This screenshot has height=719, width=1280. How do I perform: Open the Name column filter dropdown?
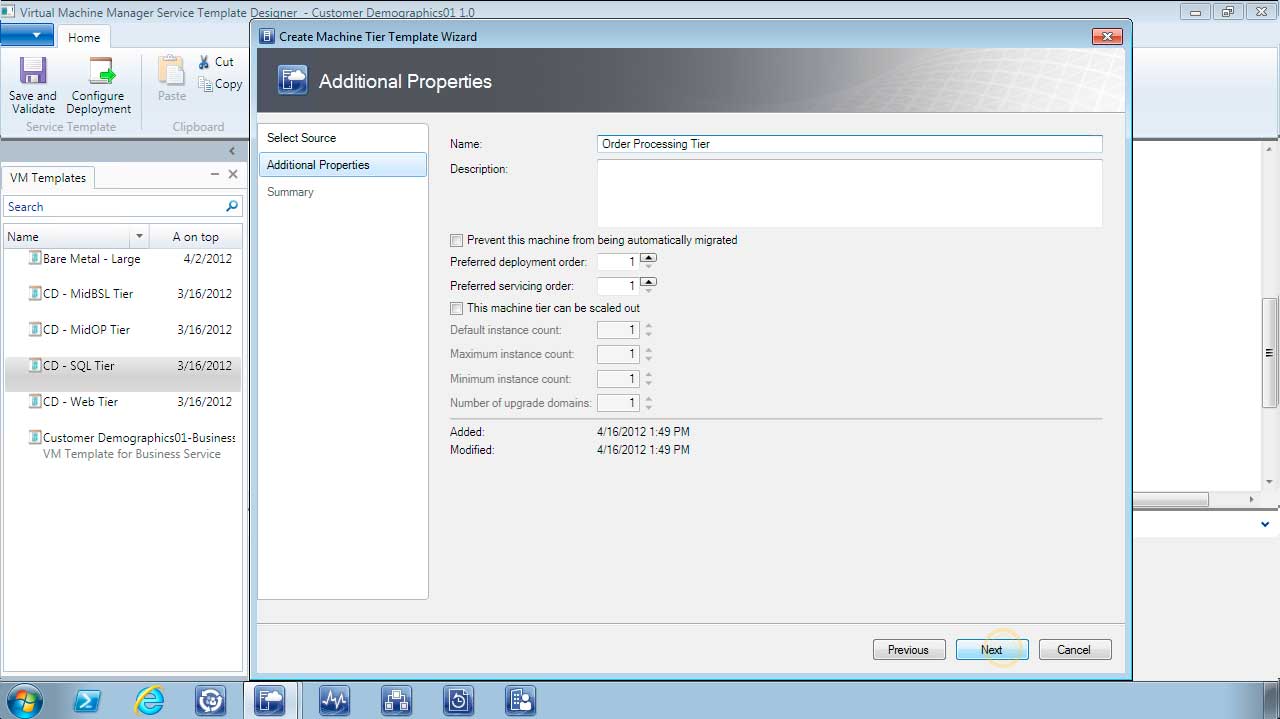pyautogui.click(x=139, y=237)
